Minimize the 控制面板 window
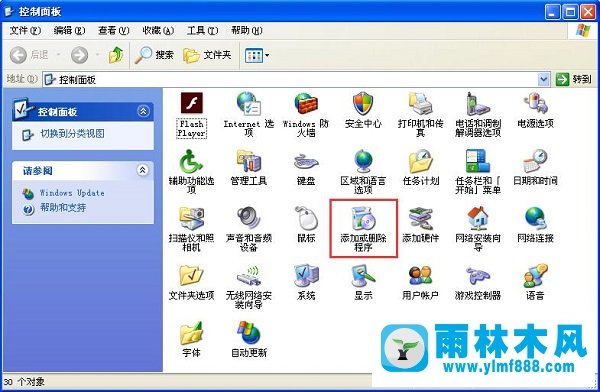Image resolution: width=600 pixels, height=392 pixels. point(552,12)
